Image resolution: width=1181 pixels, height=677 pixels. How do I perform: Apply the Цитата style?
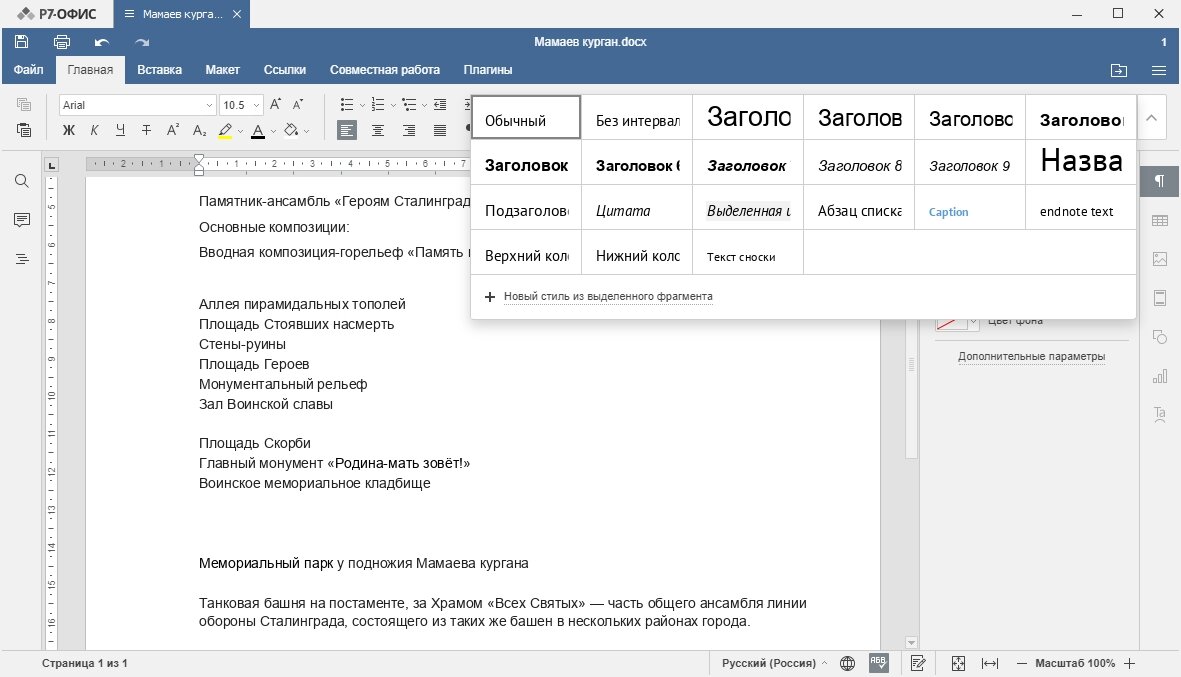[x=637, y=208]
